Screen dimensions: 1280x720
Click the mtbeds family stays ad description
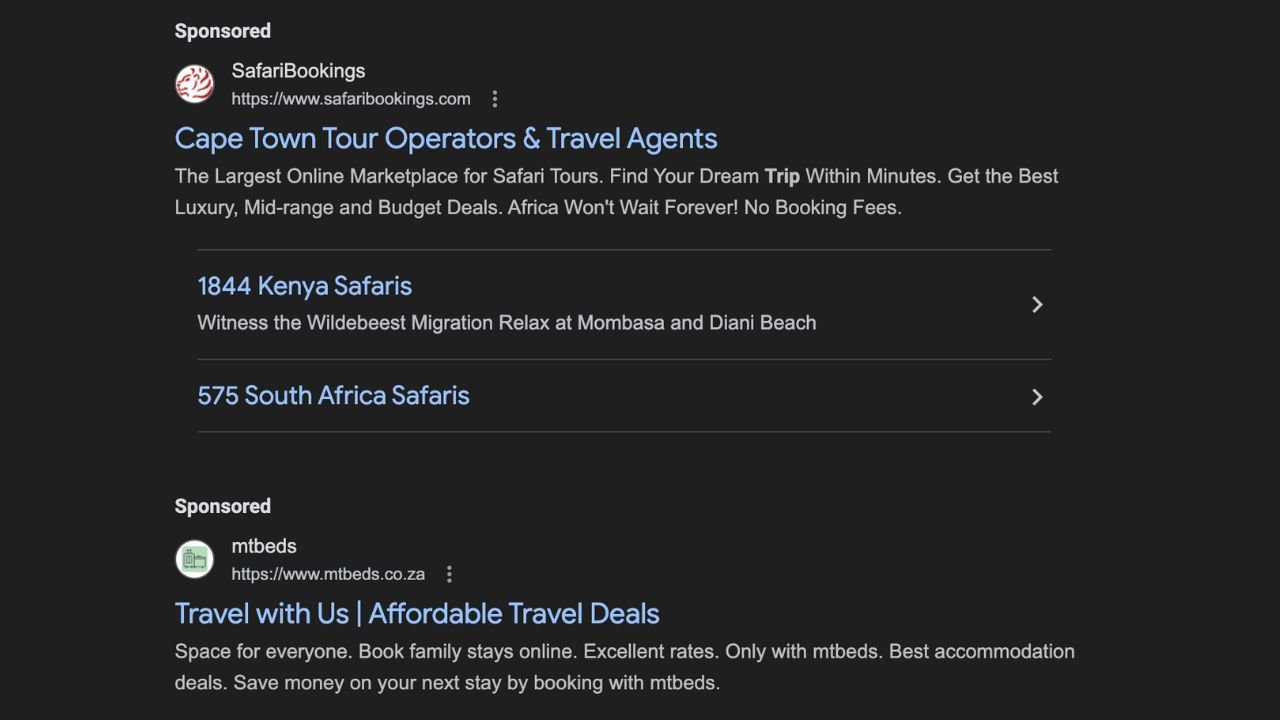coord(624,667)
